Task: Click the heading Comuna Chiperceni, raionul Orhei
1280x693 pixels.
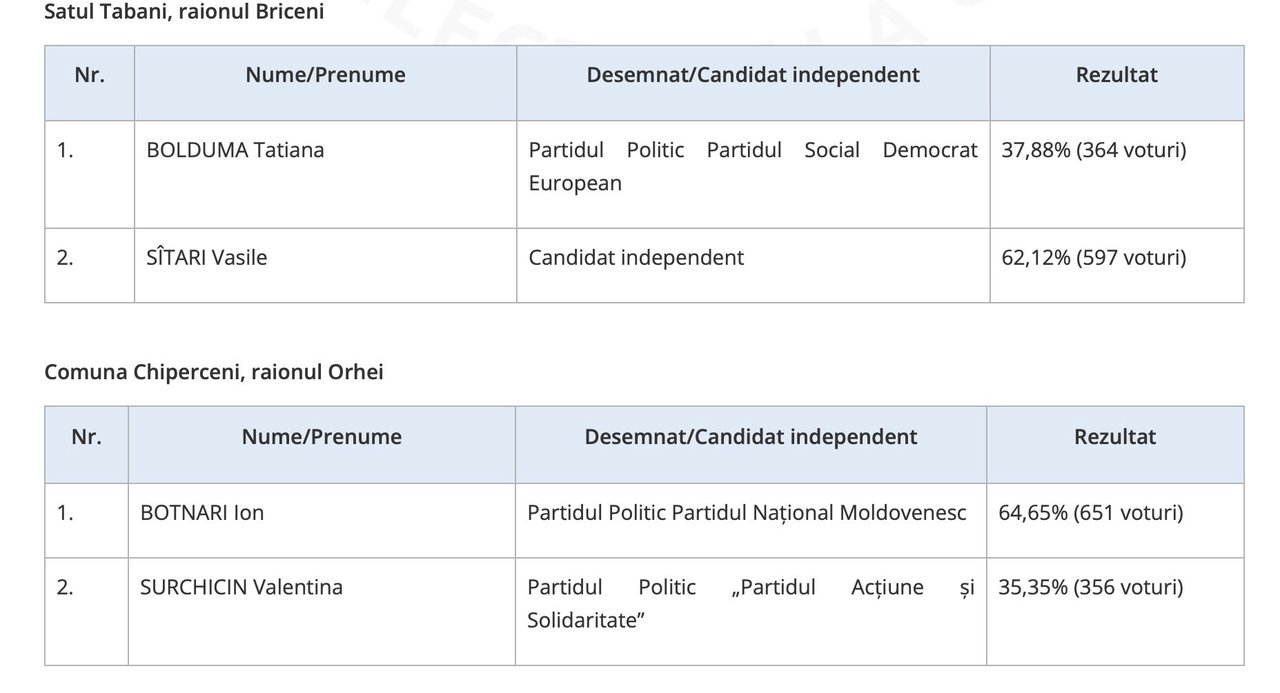Action: [214, 372]
